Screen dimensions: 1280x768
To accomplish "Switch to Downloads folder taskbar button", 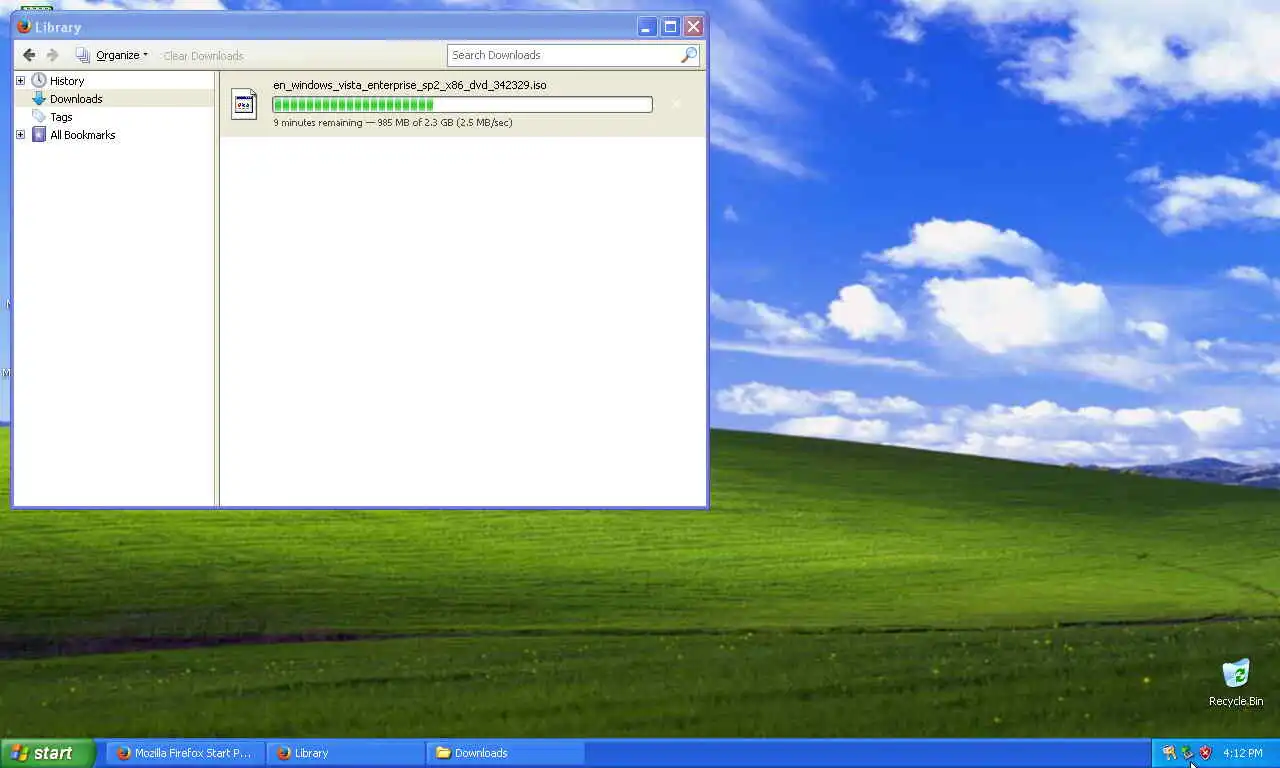I will click(x=505, y=753).
